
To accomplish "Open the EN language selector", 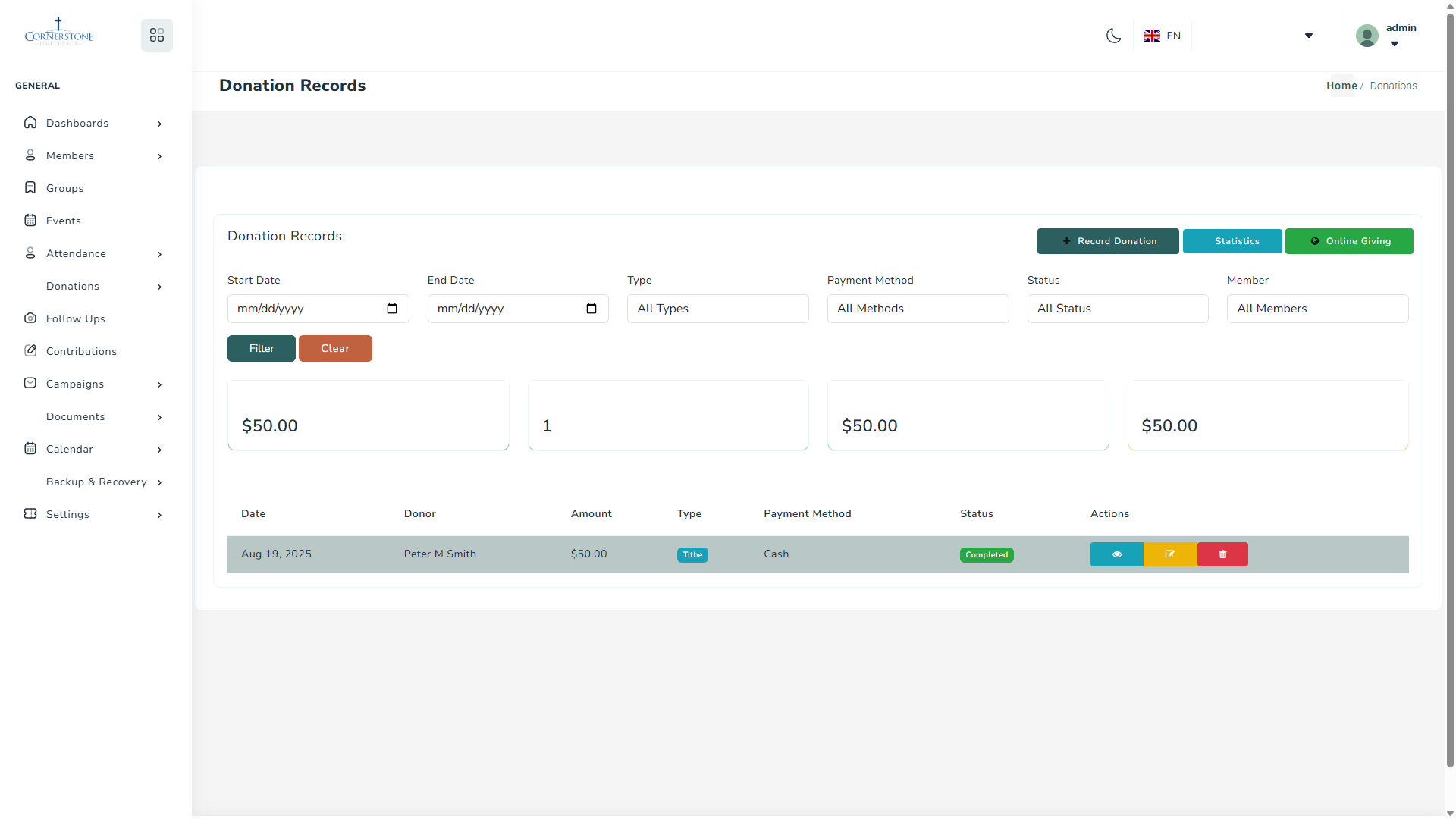I will pyautogui.click(x=1163, y=36).
